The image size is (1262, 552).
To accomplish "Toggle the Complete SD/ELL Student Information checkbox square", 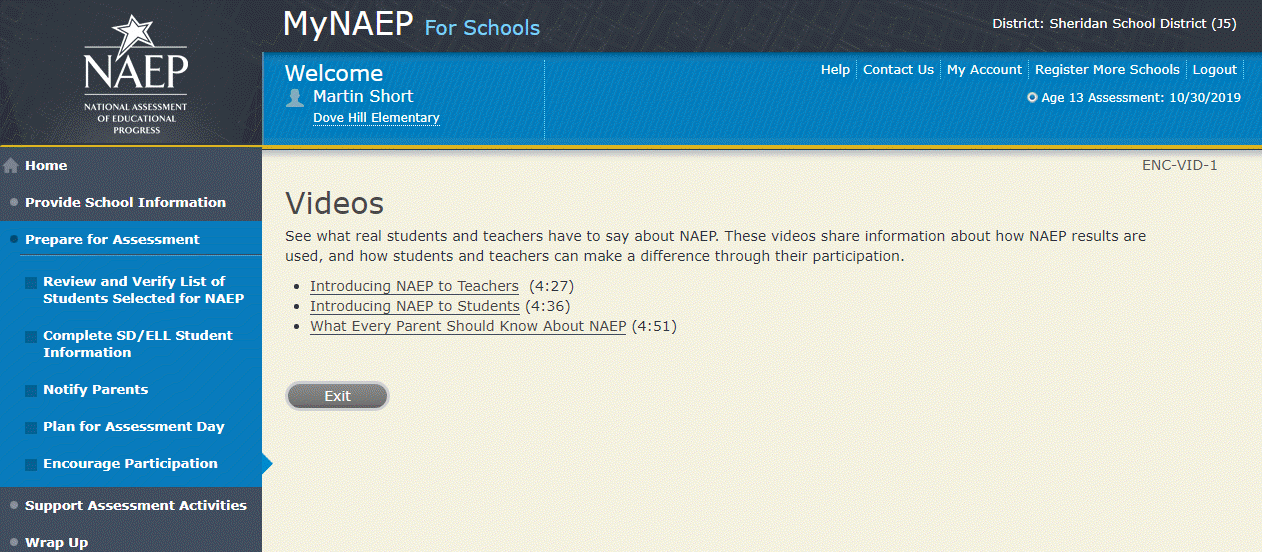I will coord(31,337).
